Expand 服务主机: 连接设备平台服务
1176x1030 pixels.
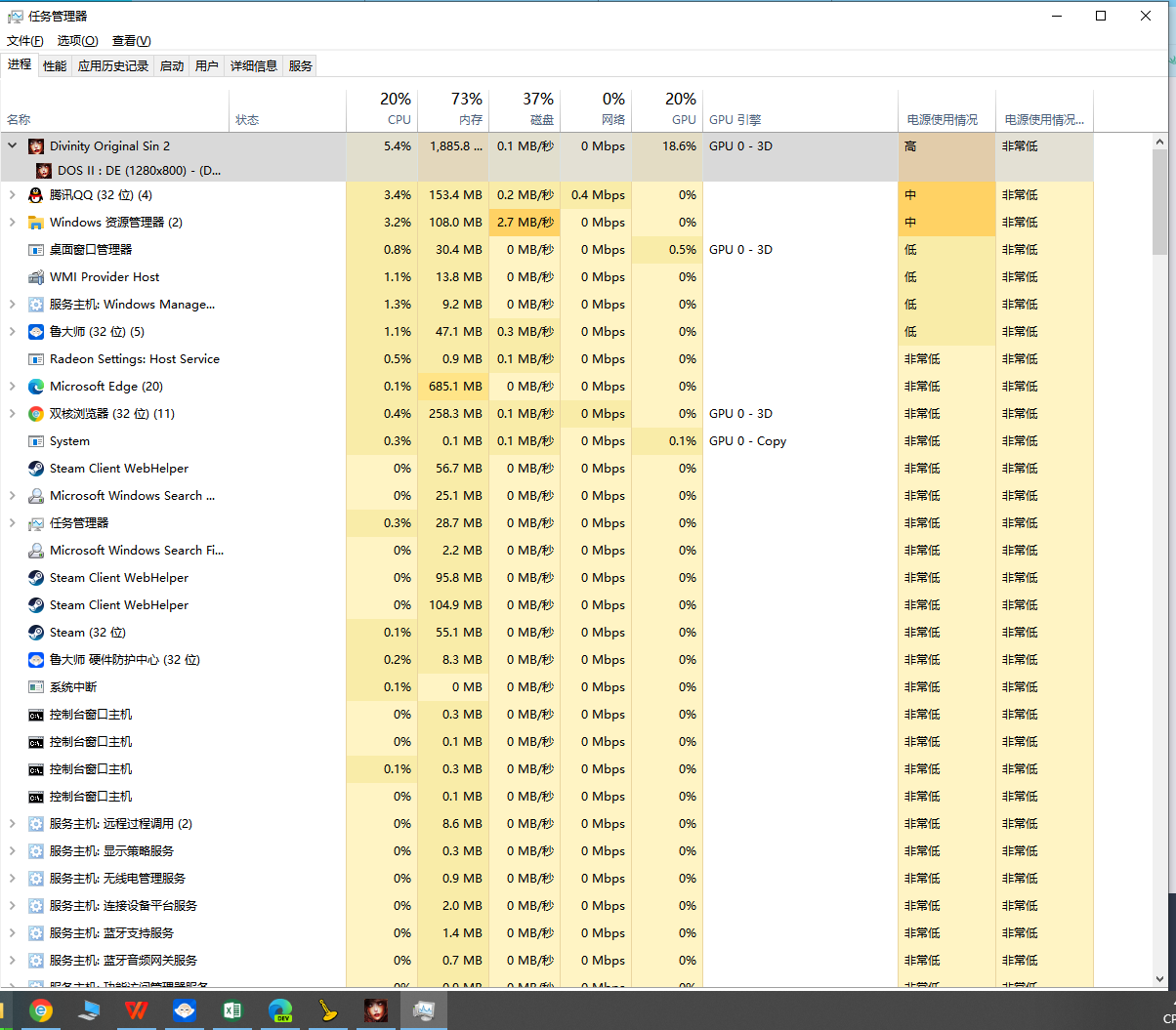(x=13, y=906)
